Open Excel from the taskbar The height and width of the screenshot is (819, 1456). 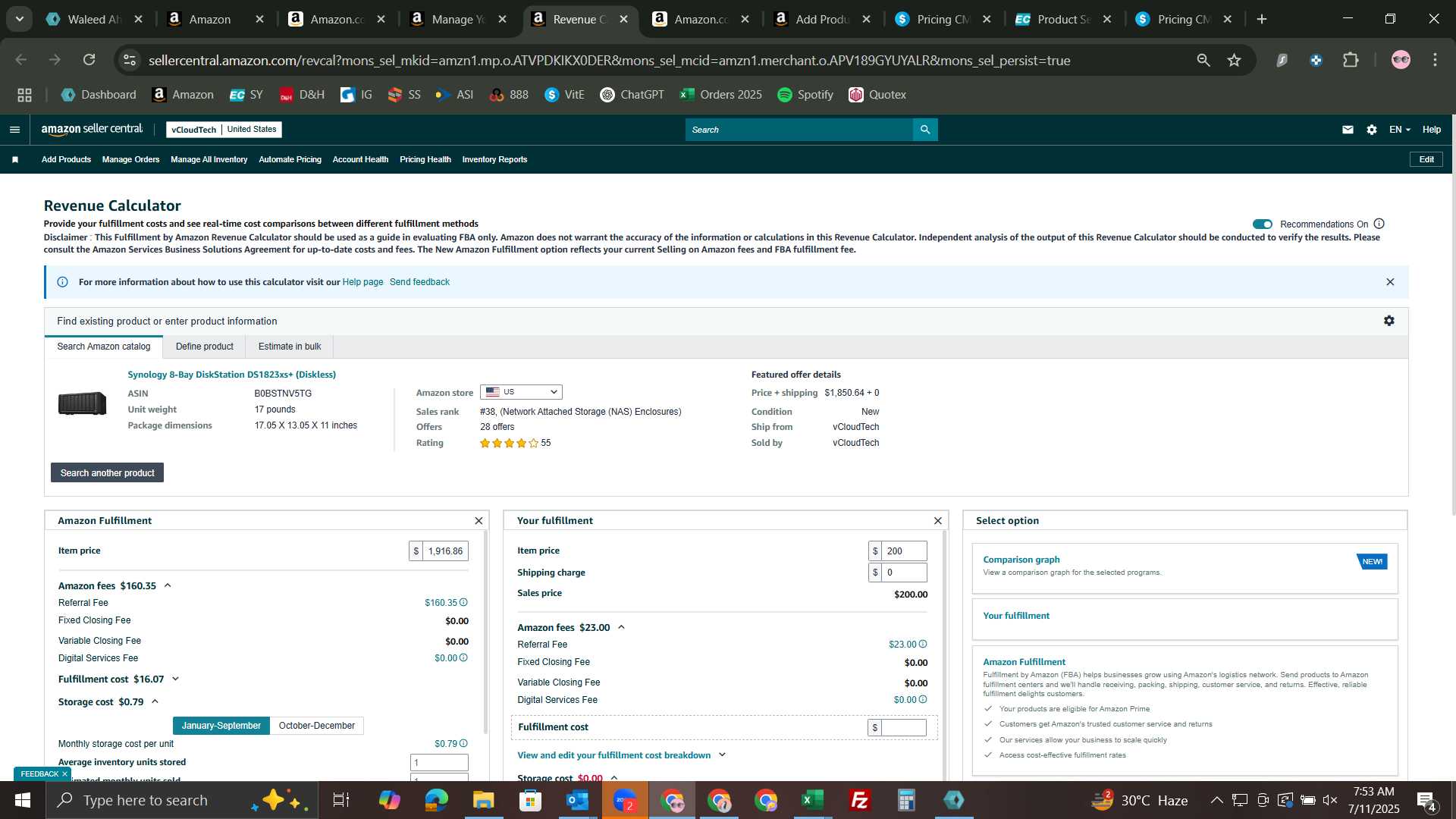tap(812, 800)
